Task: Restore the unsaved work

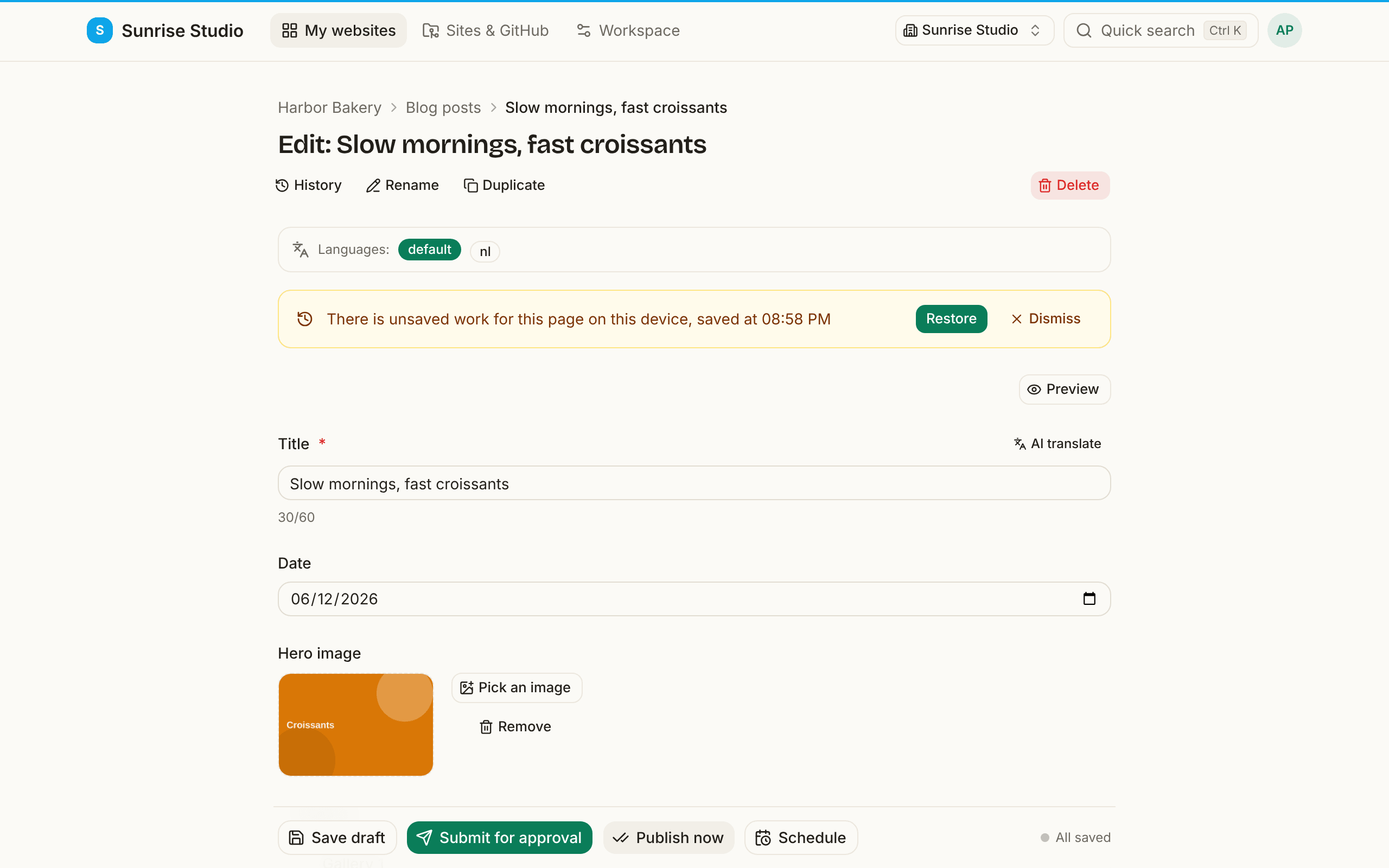Action: click(x=951, y=318)
